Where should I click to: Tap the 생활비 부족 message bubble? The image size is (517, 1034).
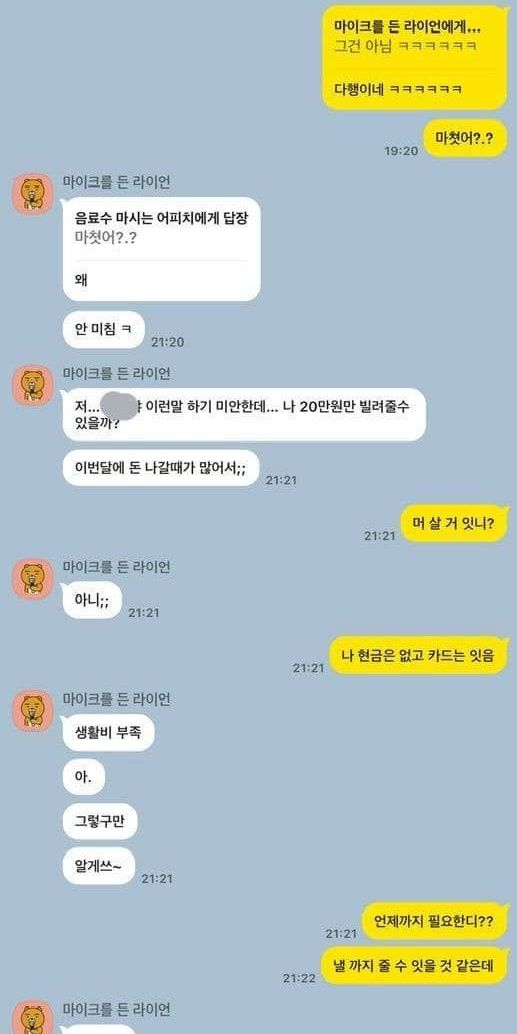tap(108, 733)
